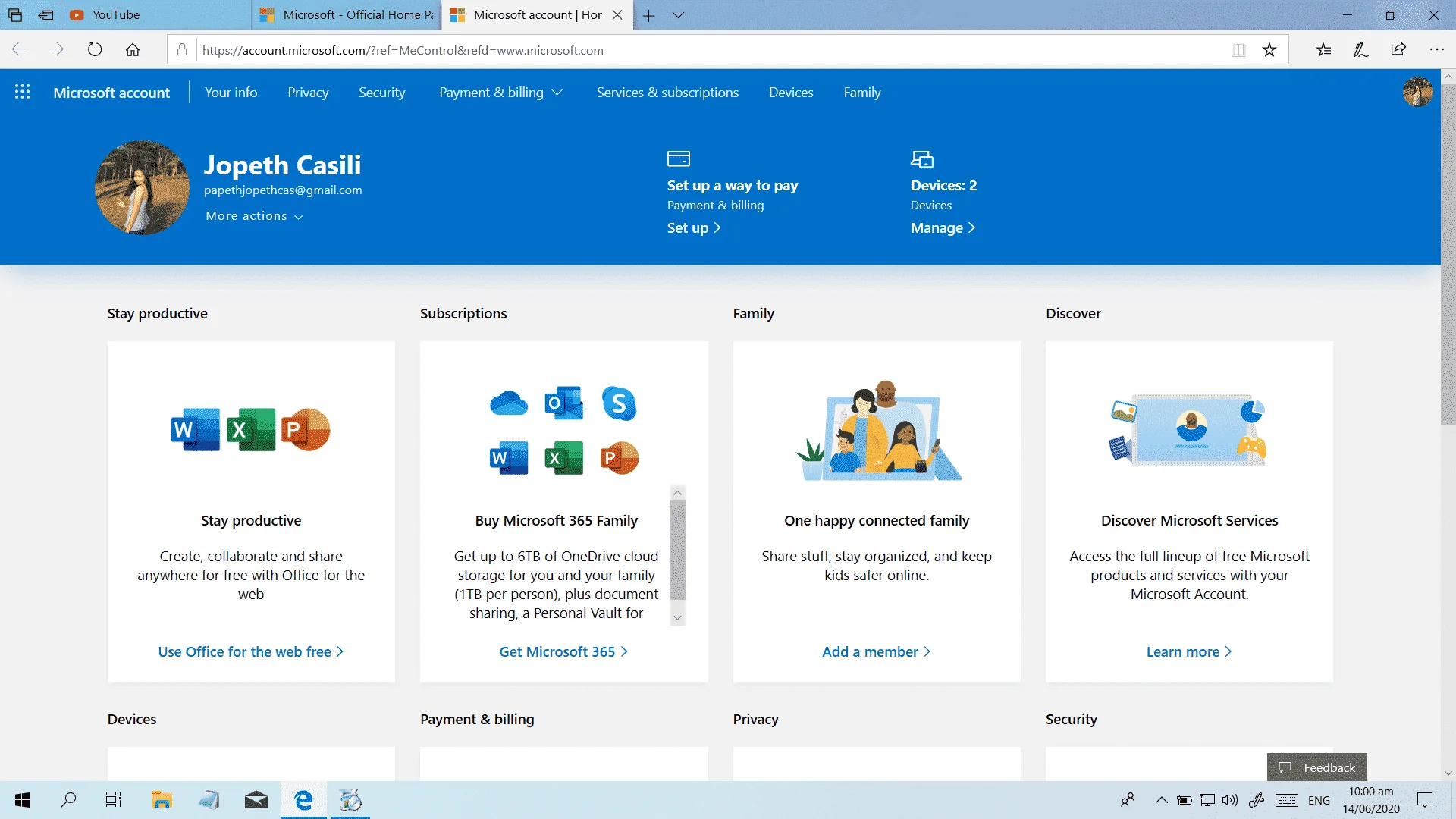Image resolution: width=1456 pixels, height=819 pixels.
Task: Expand More actions dropdown
Action: (255, 216)
